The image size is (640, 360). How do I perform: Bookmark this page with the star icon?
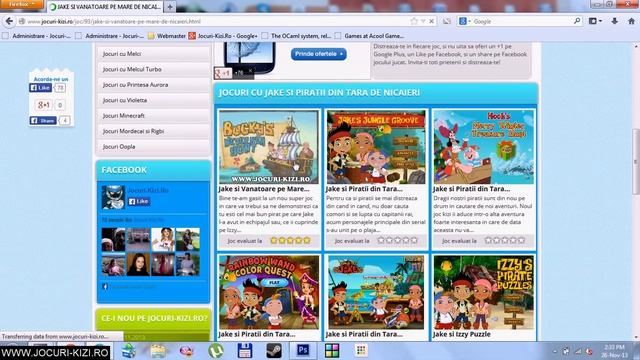414,21
